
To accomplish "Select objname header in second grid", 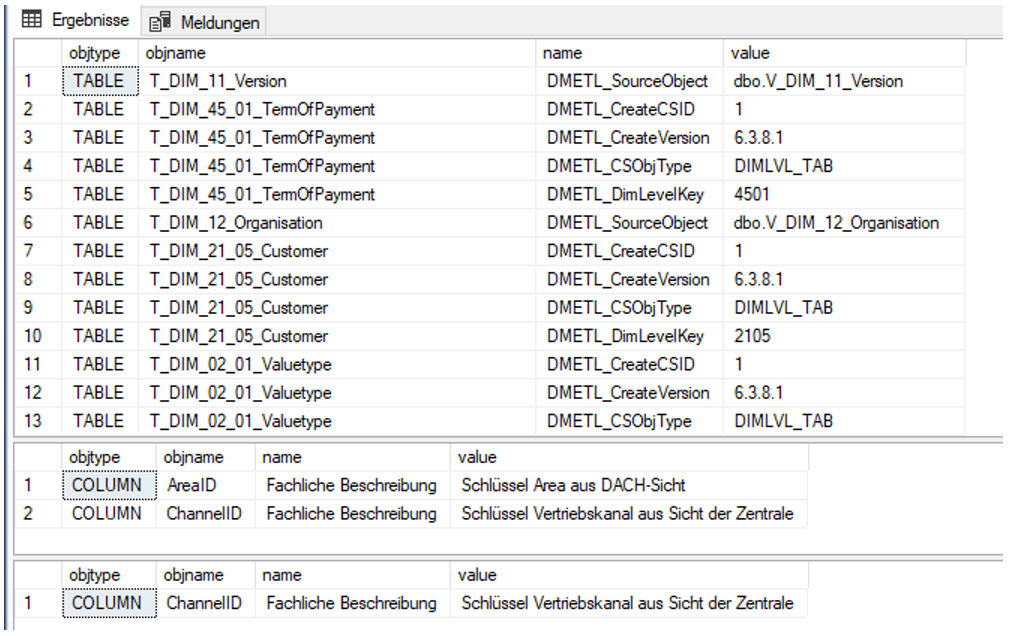I will point(205,458).
